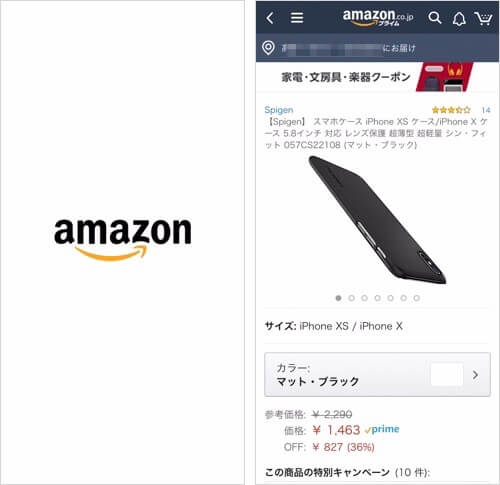Open the search magnifier icon
The width and height of the screenshot is (500, 485).
[434, 18]
